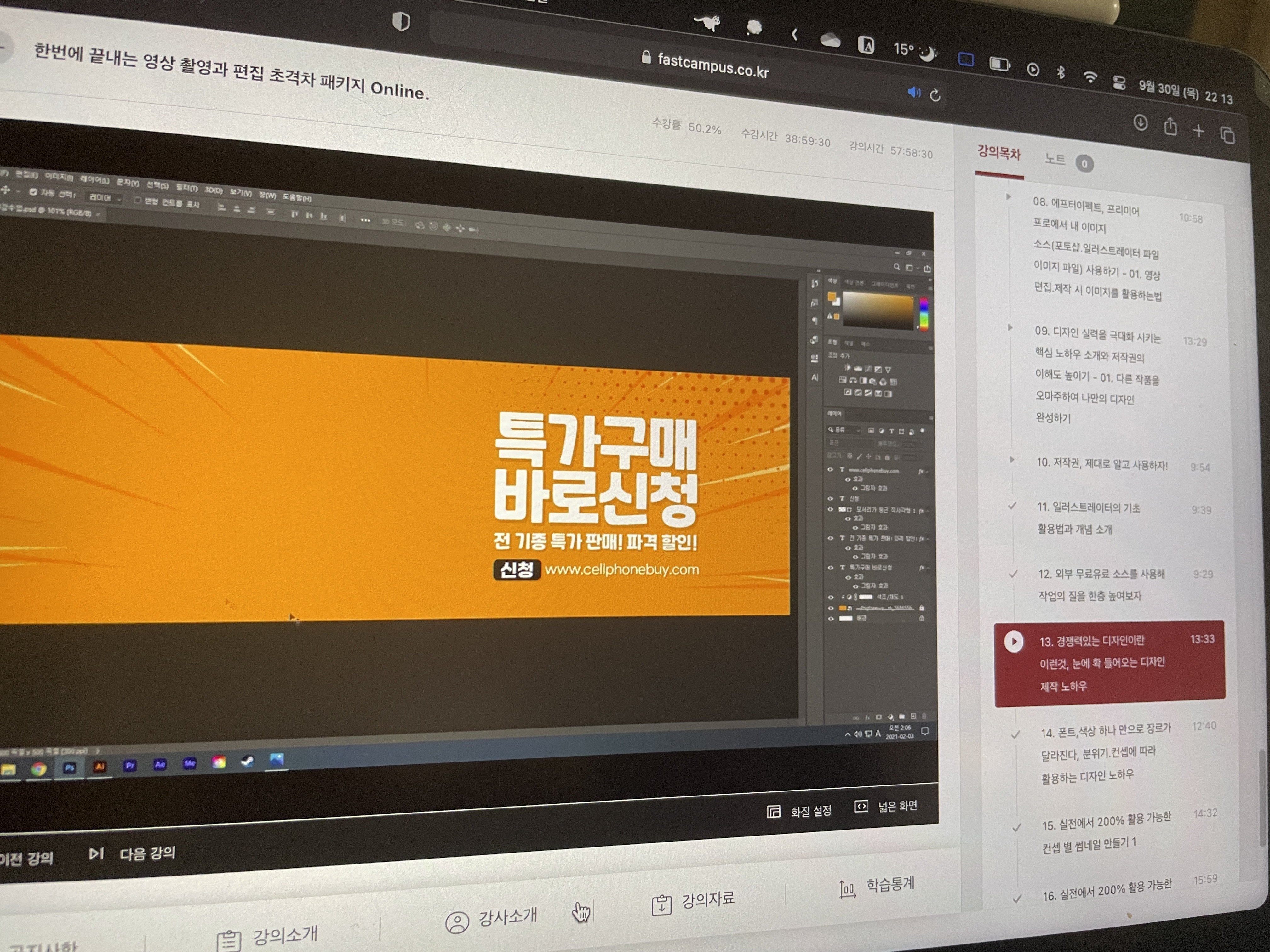Open File Explorer in the video's taskbar
The image size is (1270, 952).
[x=9, y=770]
